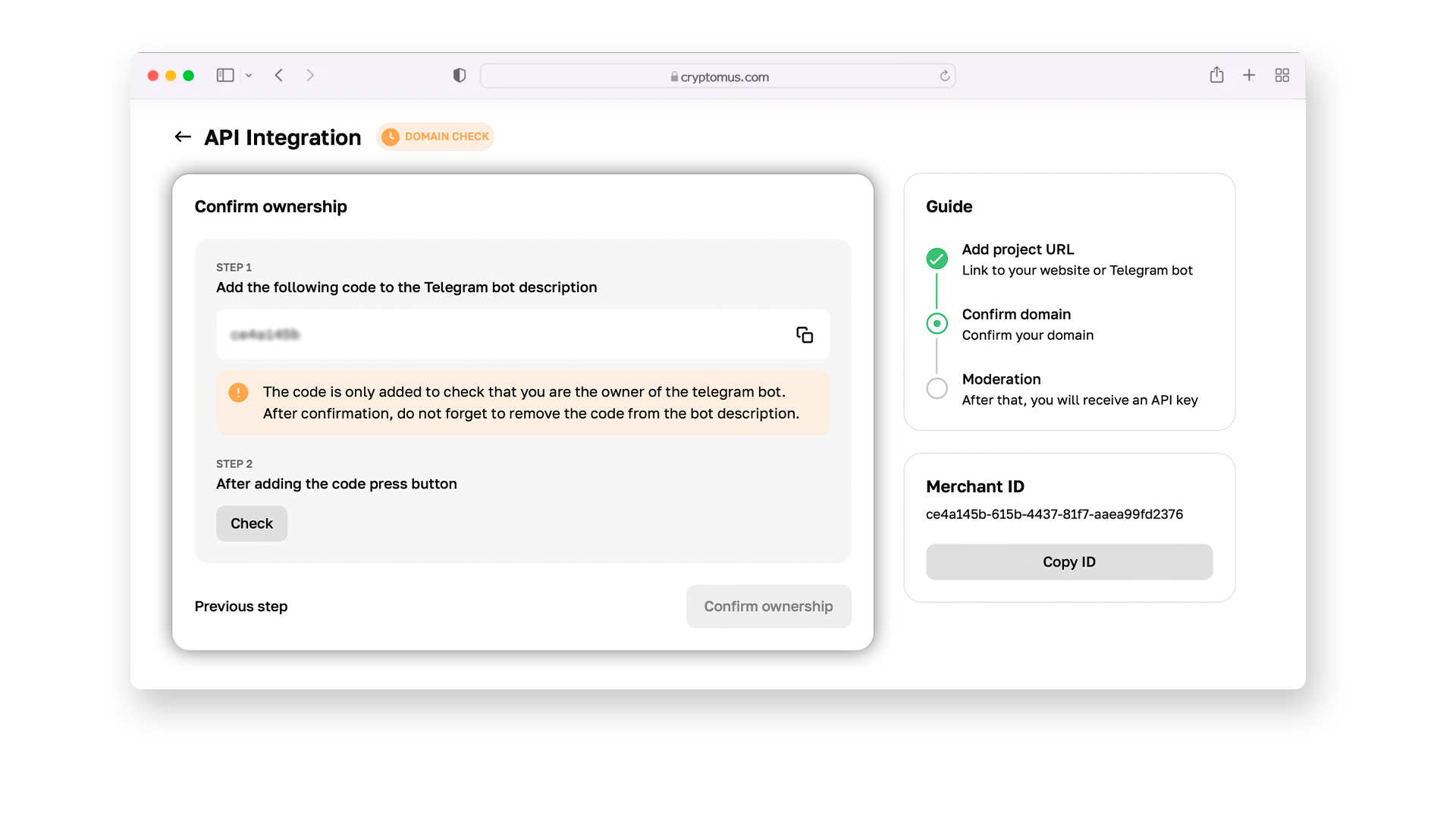1456x819 pixels.
Task: Toggle the Safari sidebar icon
Action: tap(225, 75)
